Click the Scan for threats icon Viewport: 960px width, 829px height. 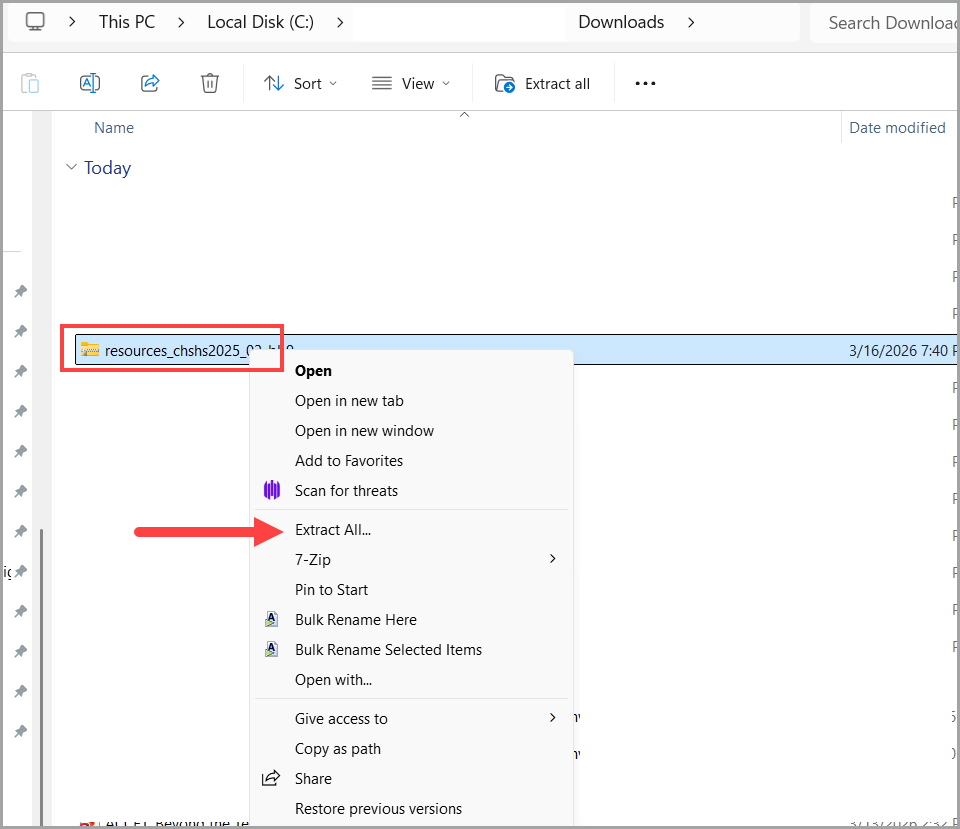pos(271,490)
